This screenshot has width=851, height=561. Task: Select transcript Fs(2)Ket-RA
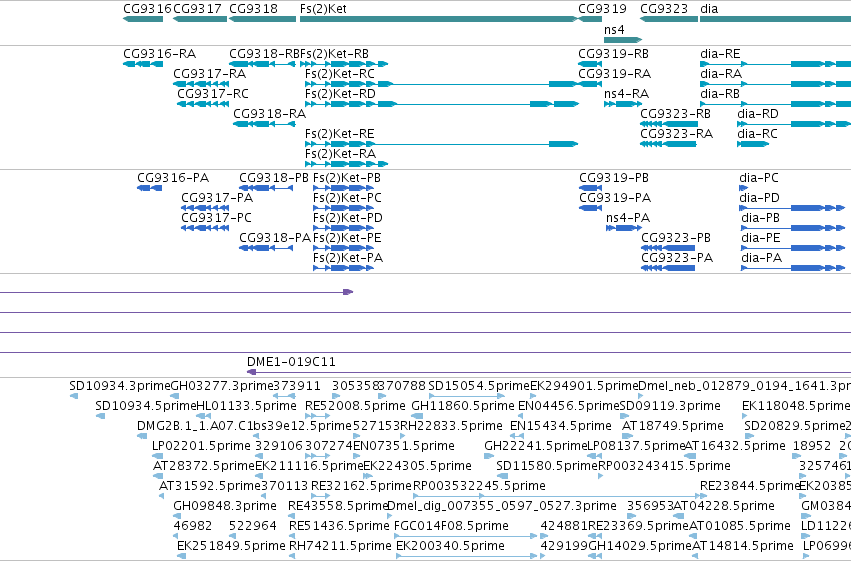[346, 164]
